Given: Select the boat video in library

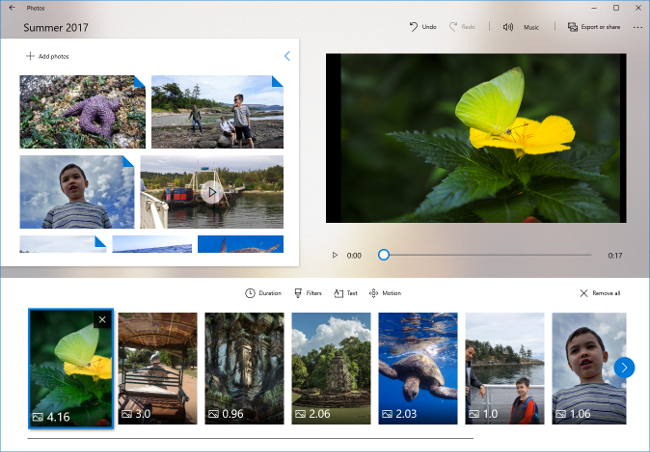Looking at the screenshot, I should tap(211, 191).
